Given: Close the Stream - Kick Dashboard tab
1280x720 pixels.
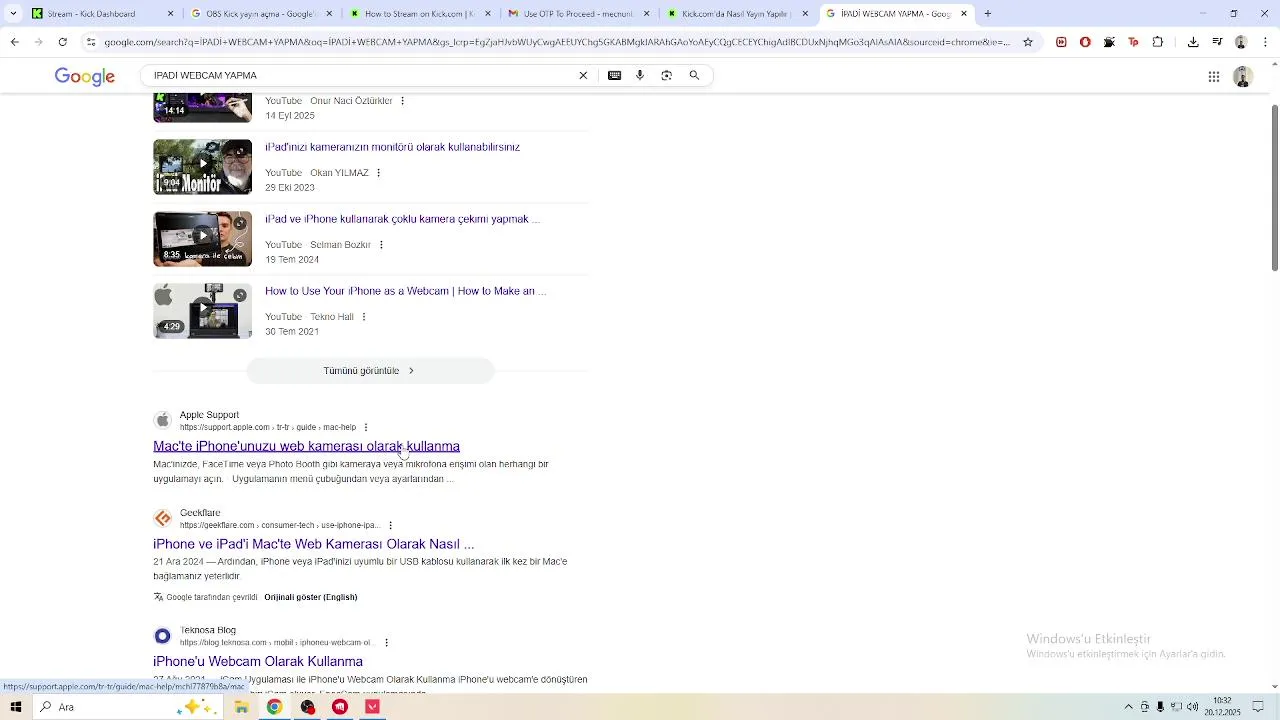Looking at the screenshot, I should click(x=170, y=14).
